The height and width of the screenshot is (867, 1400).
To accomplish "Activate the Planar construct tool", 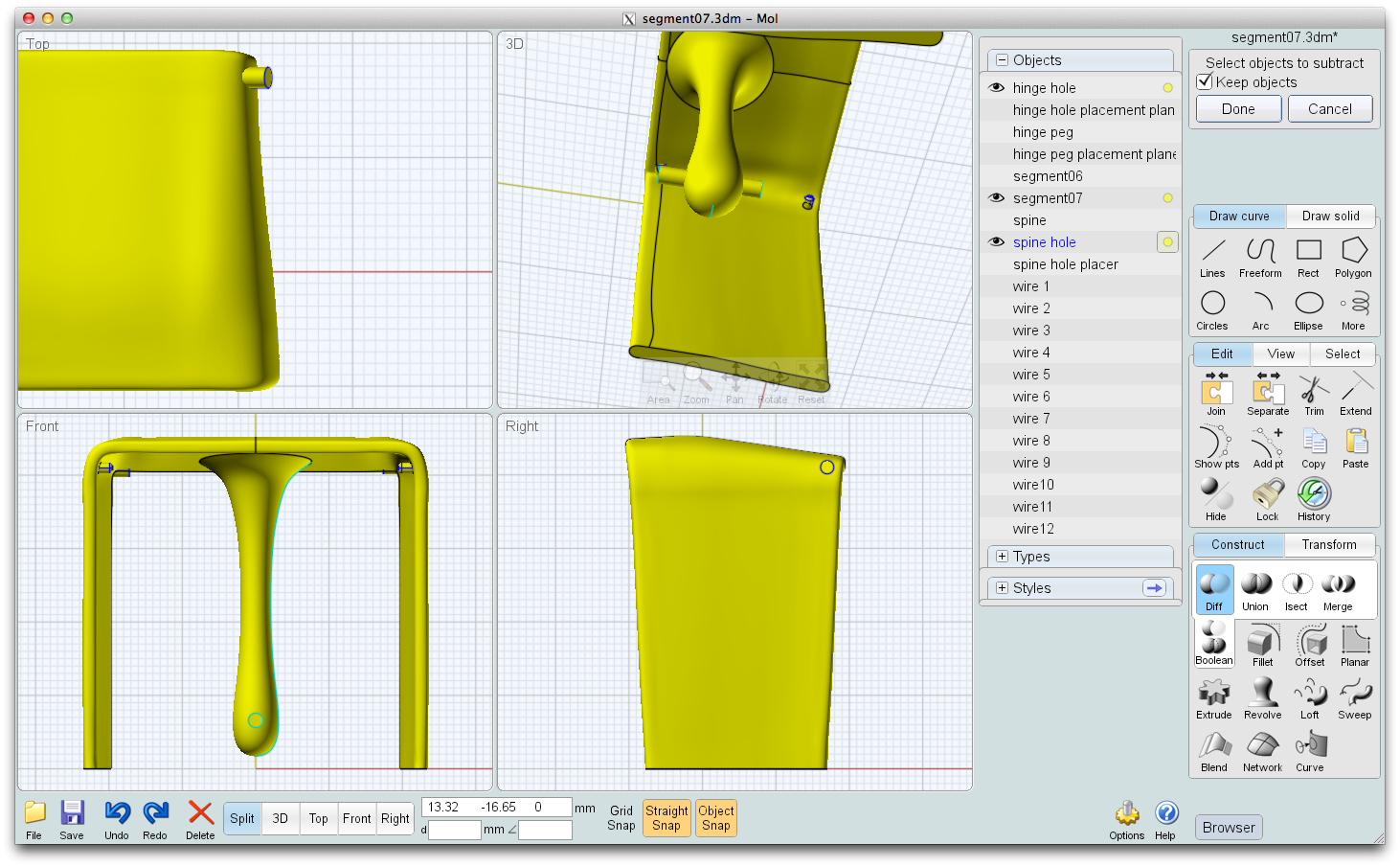I will click(1355, 646).
